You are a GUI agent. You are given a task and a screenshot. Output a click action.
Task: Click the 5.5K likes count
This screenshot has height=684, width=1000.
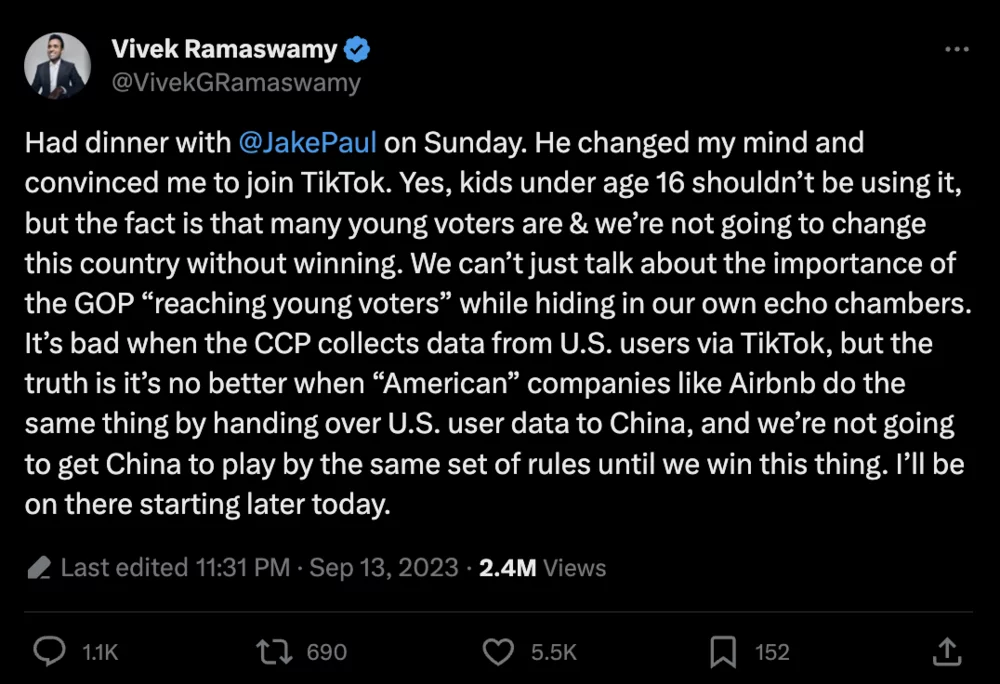(x=553, y=653)
